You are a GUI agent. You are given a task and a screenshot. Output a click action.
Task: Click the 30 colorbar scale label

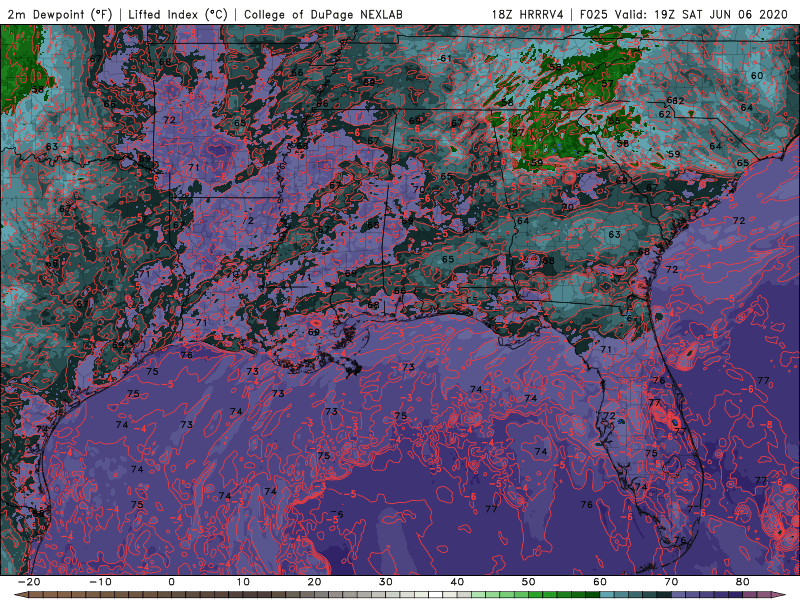[x=386, y=582]
